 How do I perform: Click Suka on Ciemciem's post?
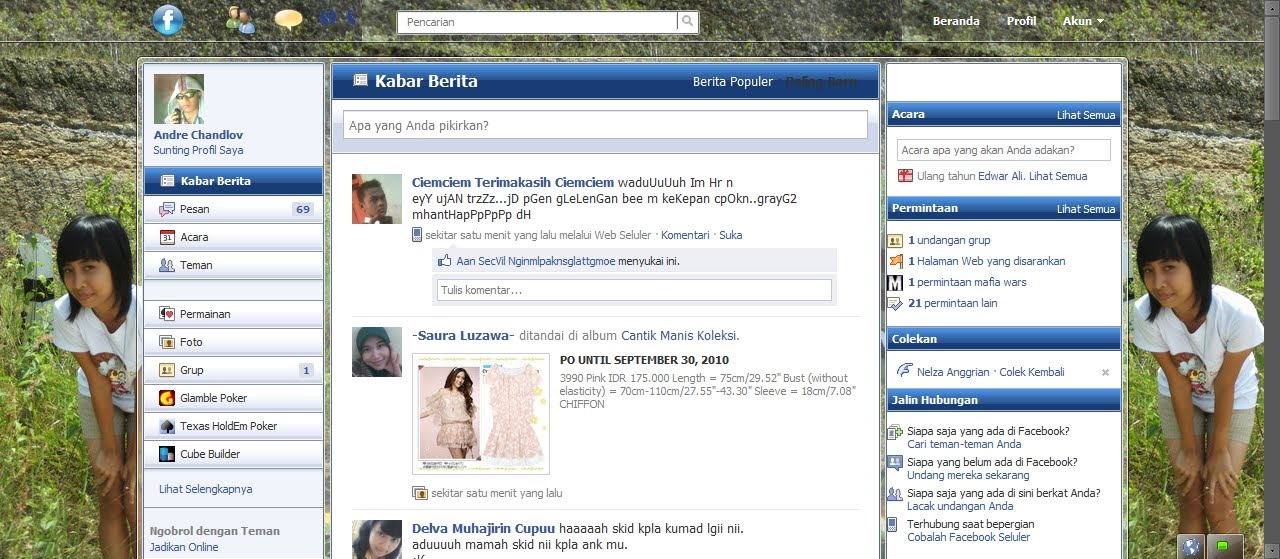731,235
